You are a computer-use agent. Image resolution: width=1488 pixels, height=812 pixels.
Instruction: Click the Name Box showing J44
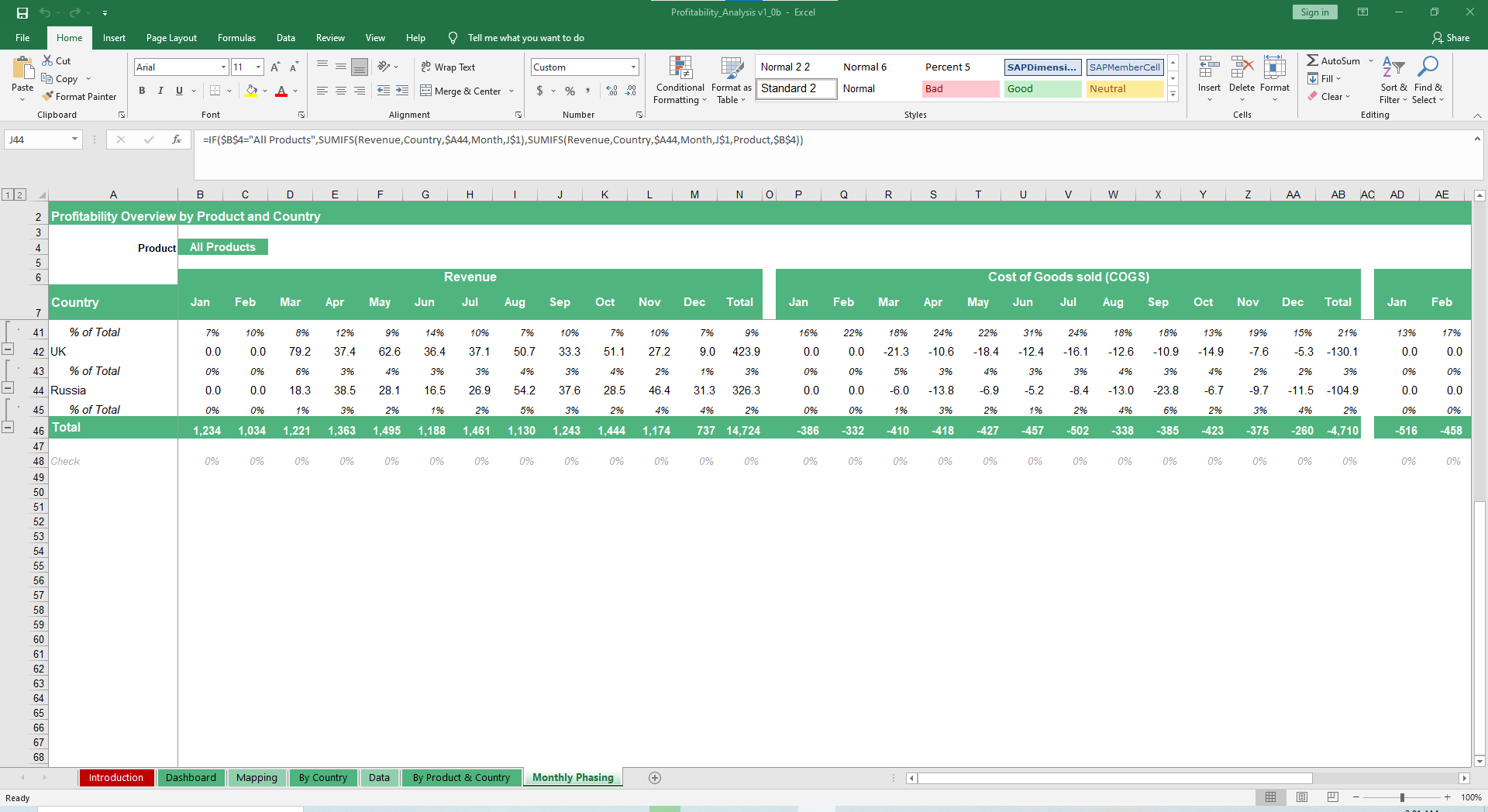coord(37,139)
